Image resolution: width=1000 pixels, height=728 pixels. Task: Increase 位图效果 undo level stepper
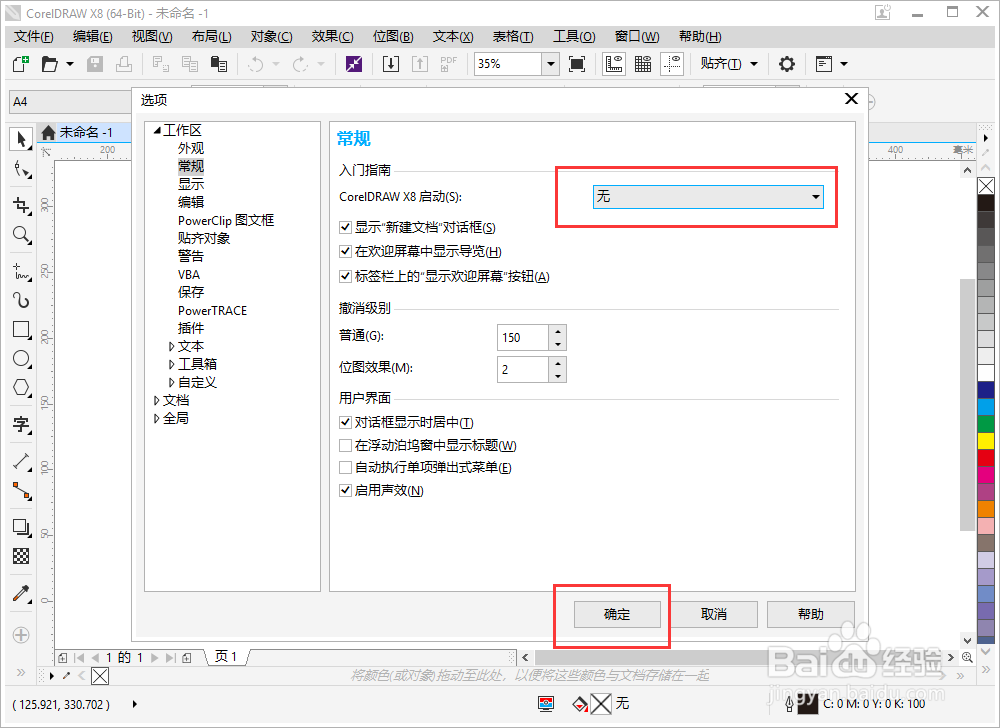point(558,363)
